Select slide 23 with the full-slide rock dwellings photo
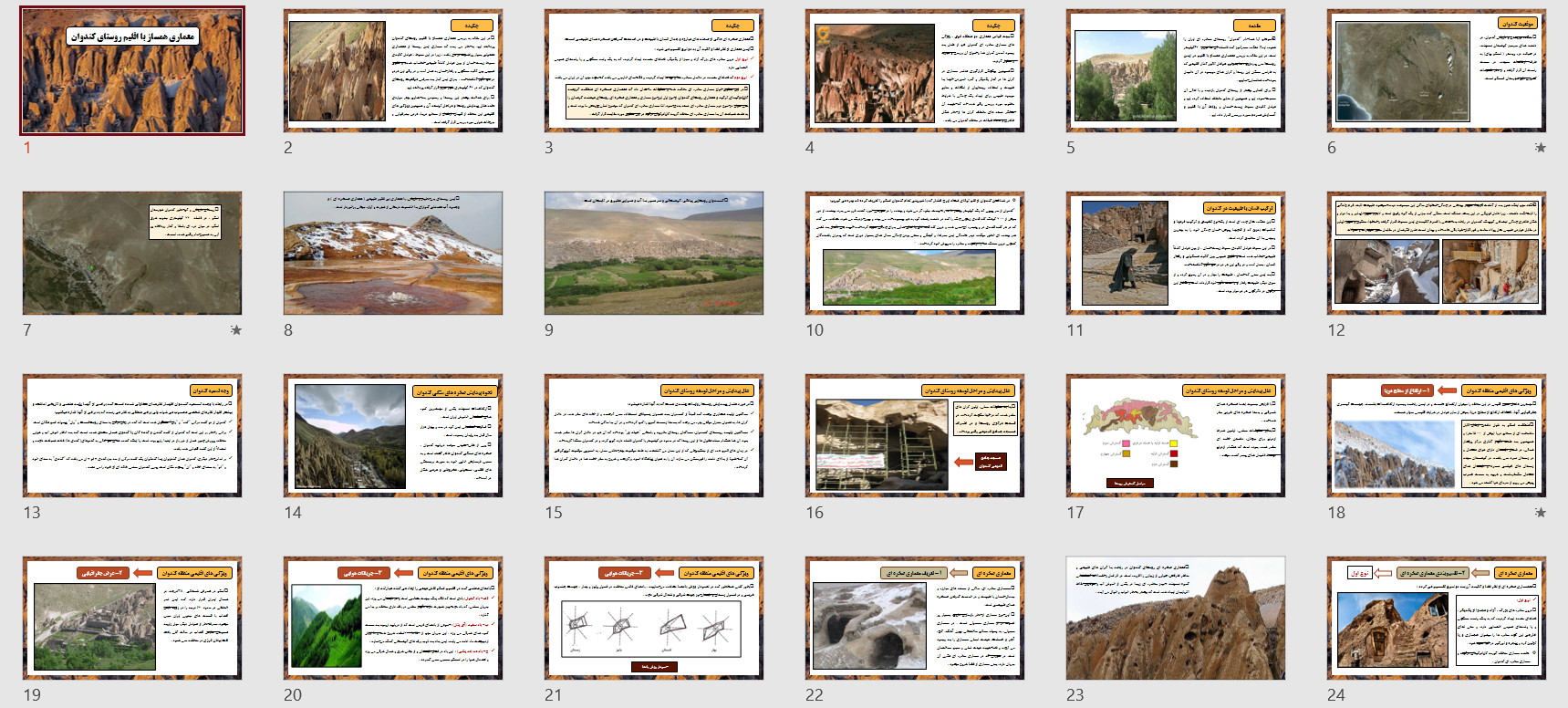The width and height of the screenshot is (1568, 708). coord(1175,618)
